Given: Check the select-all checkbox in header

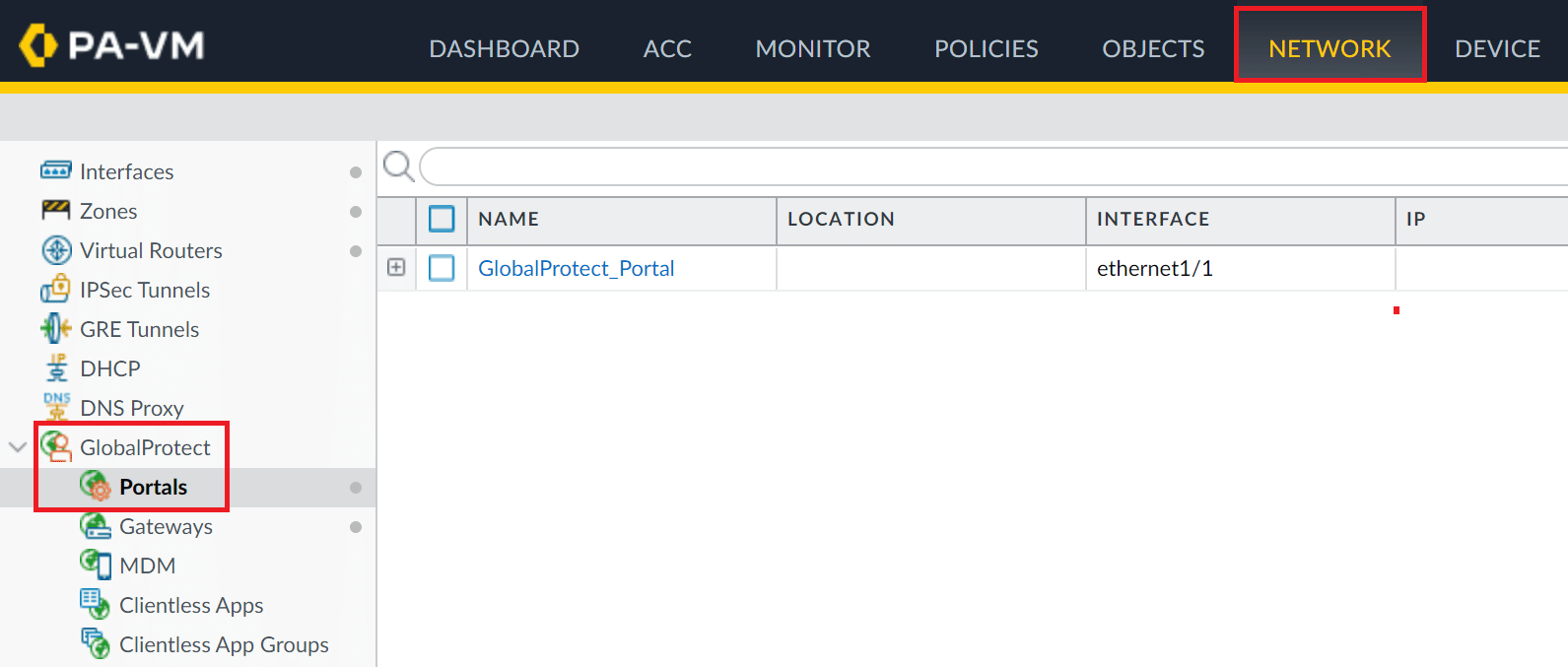Looking at the screenshot, I should pyautogui.click(x=442, y=219).
